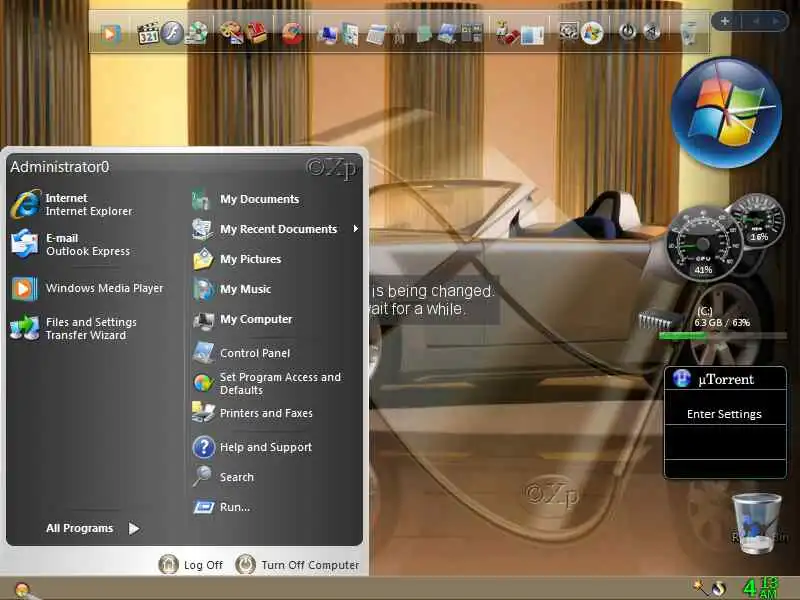Click the right arrow beside the dock

coord(776,21)
